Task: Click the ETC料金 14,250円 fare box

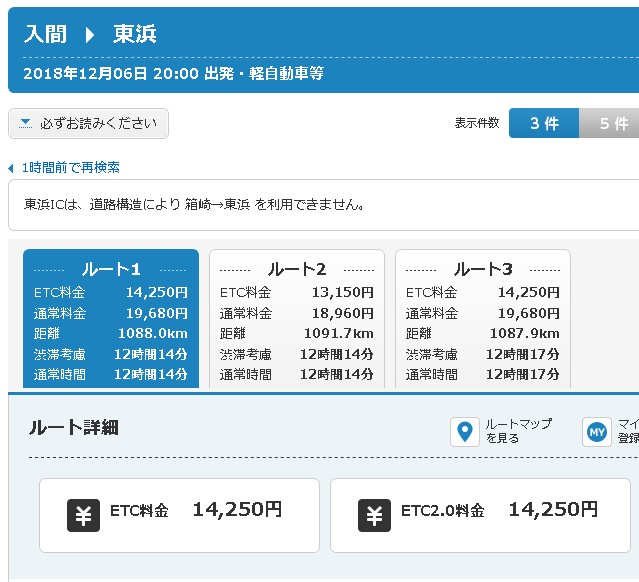Action: tap(179, 515)
